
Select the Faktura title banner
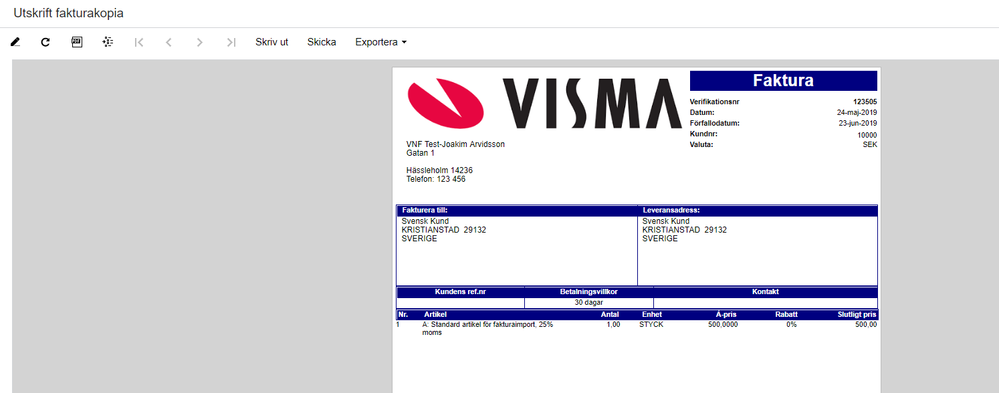point(783,81)
